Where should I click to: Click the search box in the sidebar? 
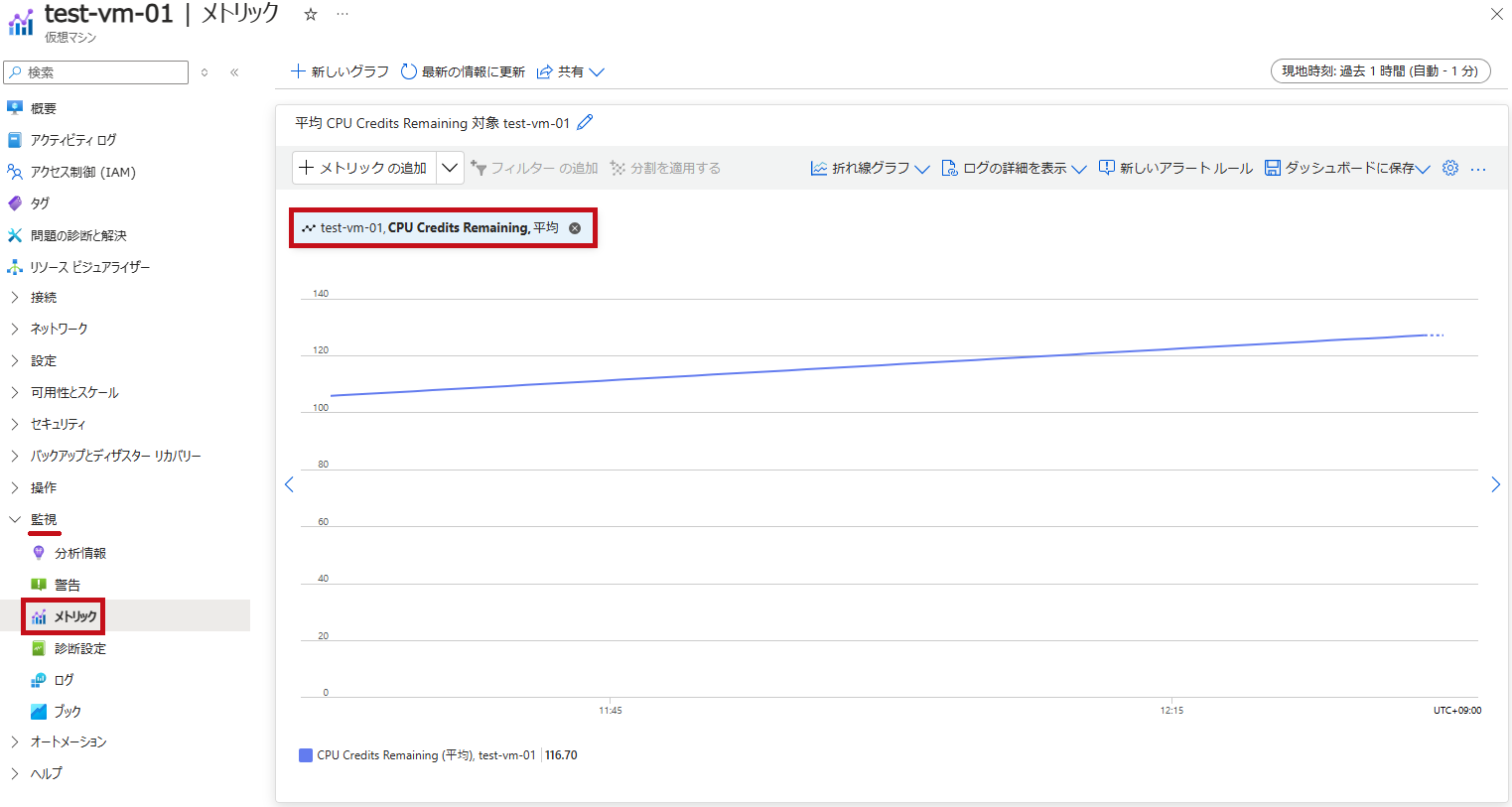[x=96, y=72]
